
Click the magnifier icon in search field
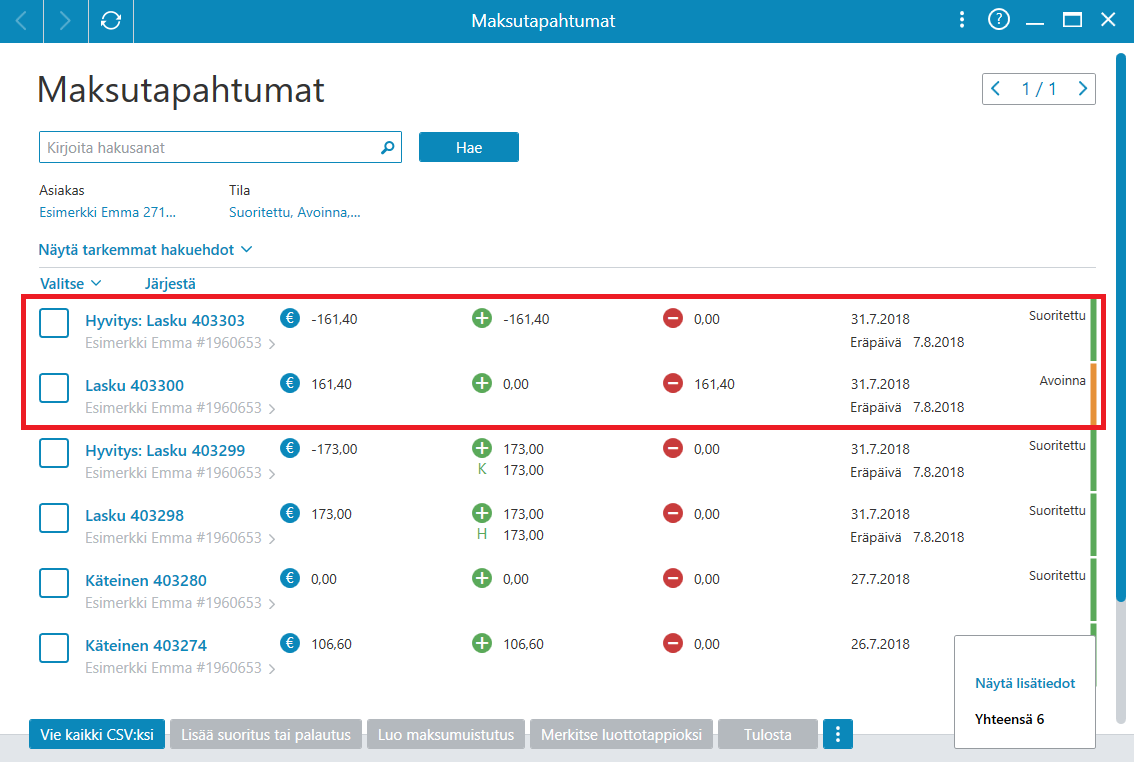(388, 147)
